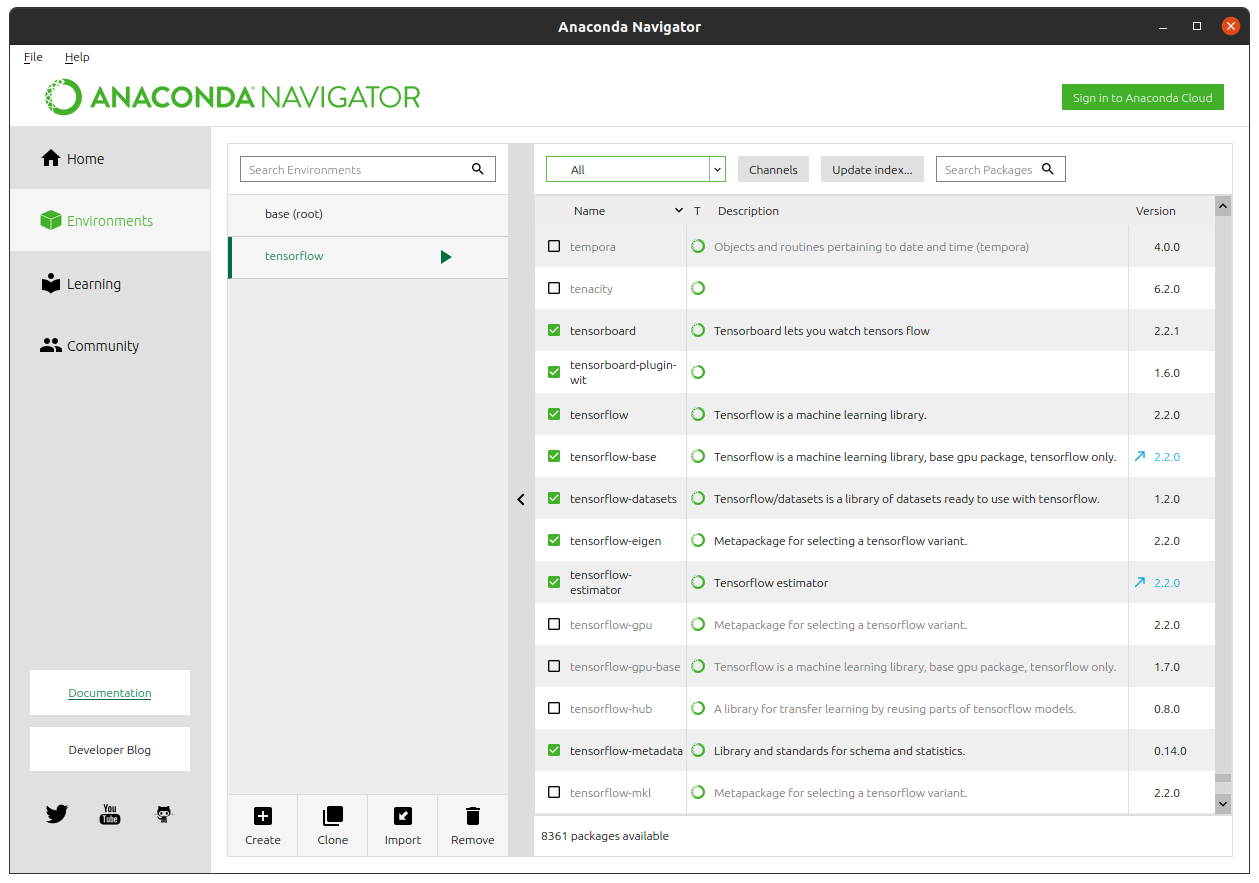Click the update arrow for tensorflow-base version
The width and height of the screenshot is (1259, 883).
point(1140,457)
